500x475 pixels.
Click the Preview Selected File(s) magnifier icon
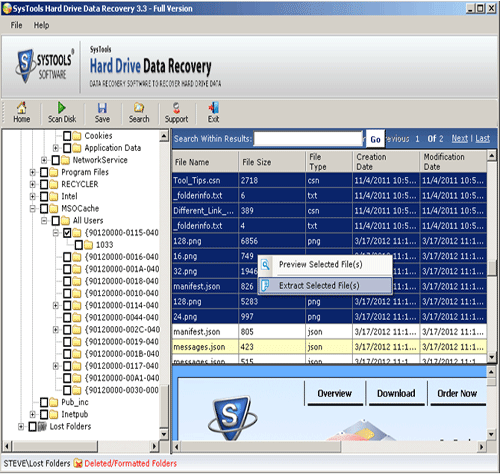click(x=265, y=265)
